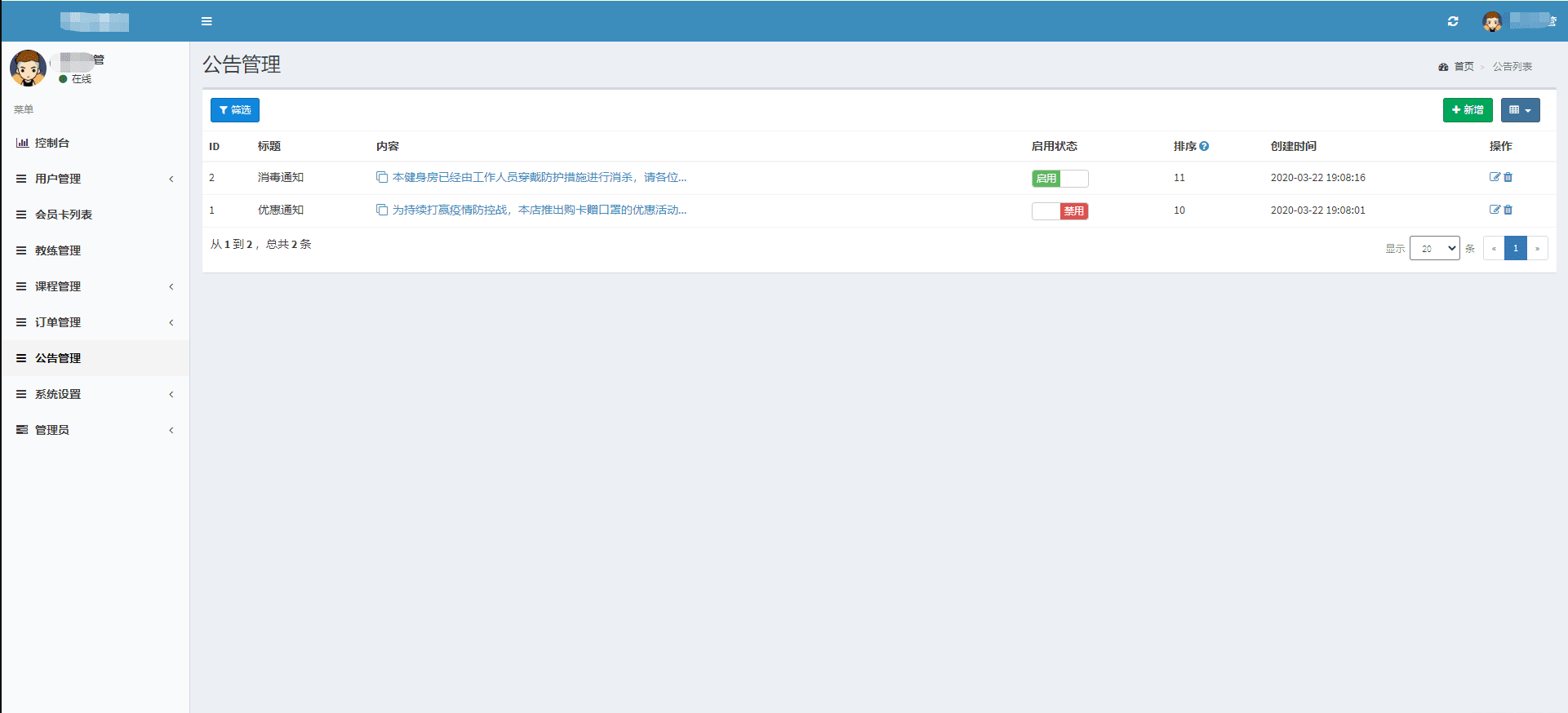1568x713 pixels.
Task: Delete the 优惠通知 announcement via trash icon
Action: pyautogui.click(x=1508, y=210)
